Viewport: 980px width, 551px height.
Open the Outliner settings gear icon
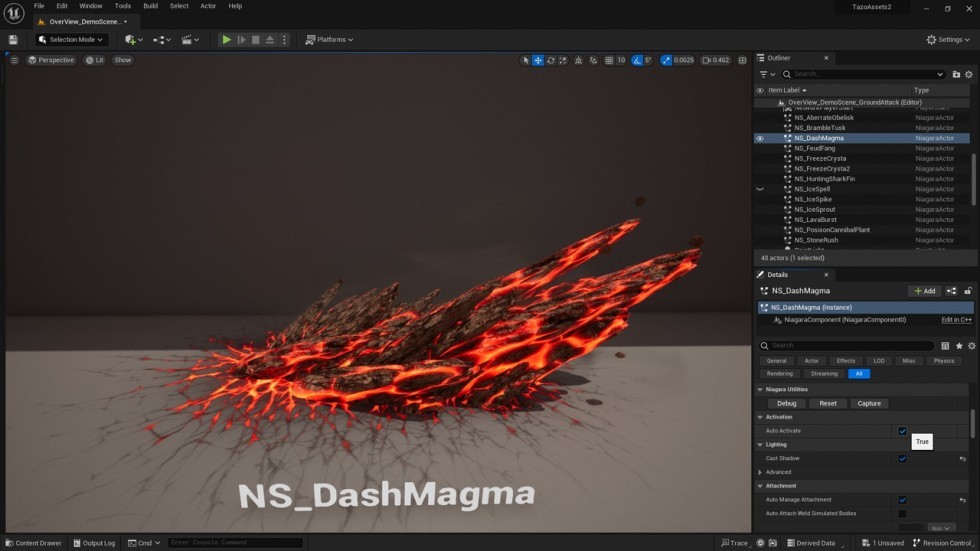(969, 74)
